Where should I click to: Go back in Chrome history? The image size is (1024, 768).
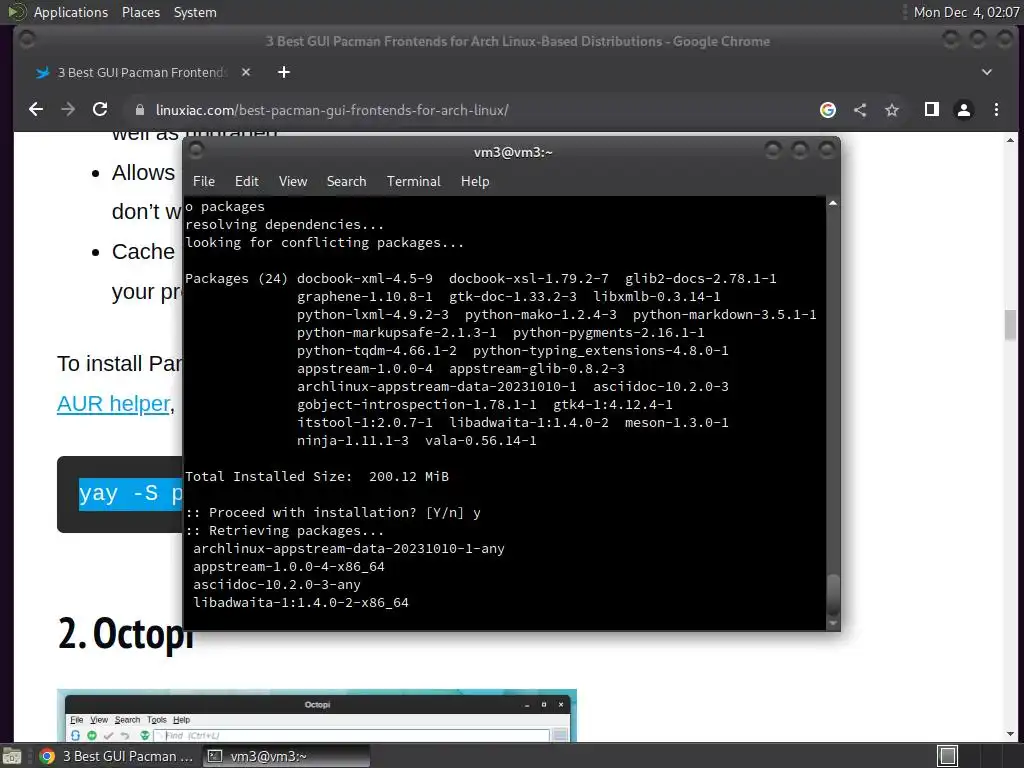[x=36, y=109]
